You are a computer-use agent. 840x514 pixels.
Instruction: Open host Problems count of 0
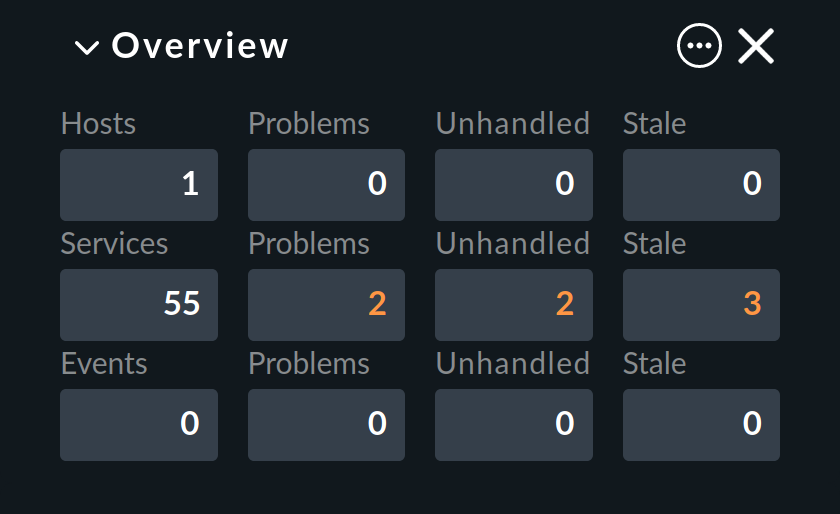click(326, 185)
